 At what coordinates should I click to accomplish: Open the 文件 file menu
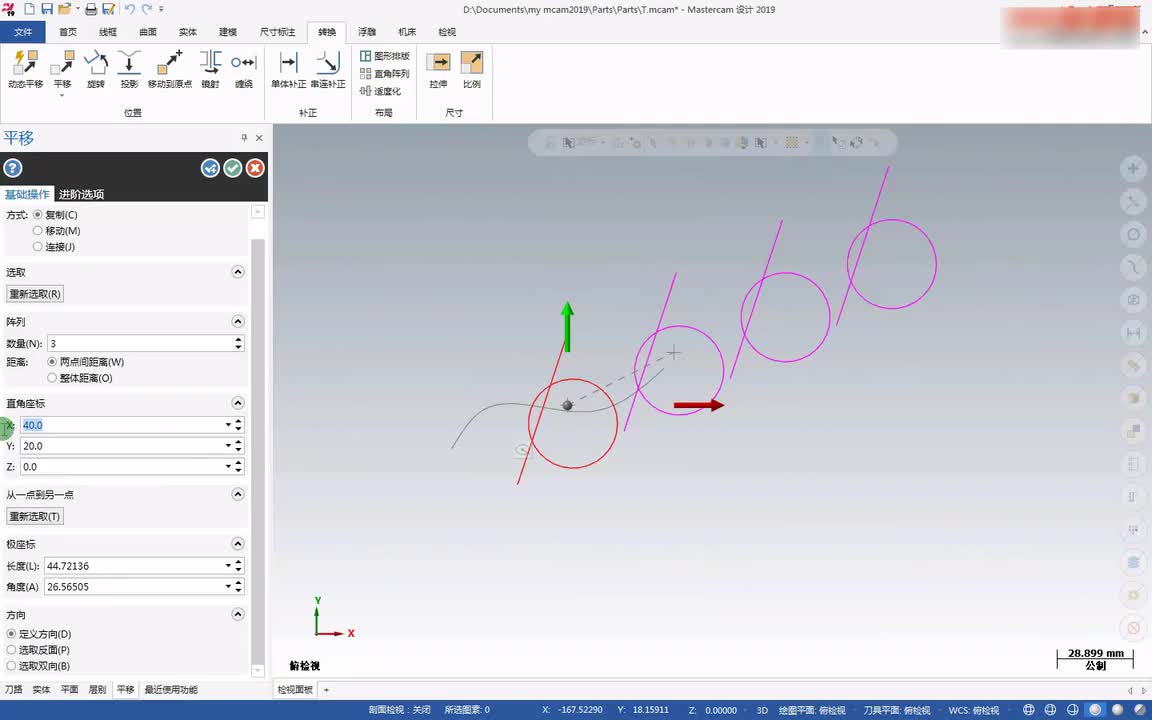click(x=23, y=32)
